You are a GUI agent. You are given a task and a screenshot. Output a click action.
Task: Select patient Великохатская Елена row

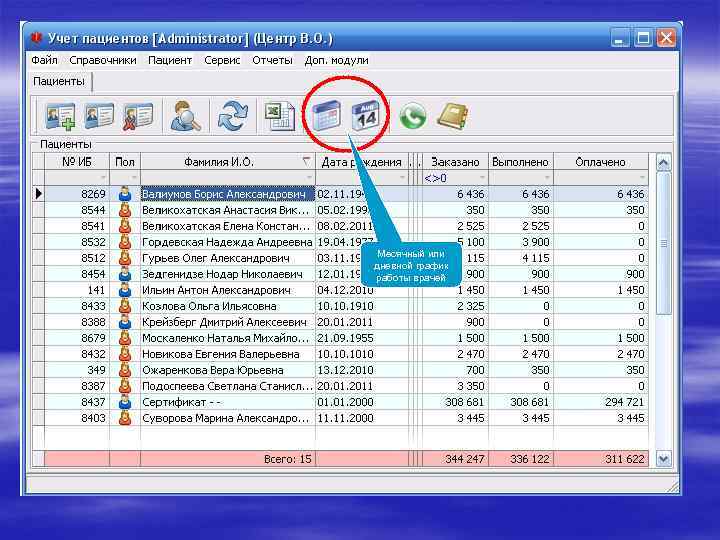228,226
